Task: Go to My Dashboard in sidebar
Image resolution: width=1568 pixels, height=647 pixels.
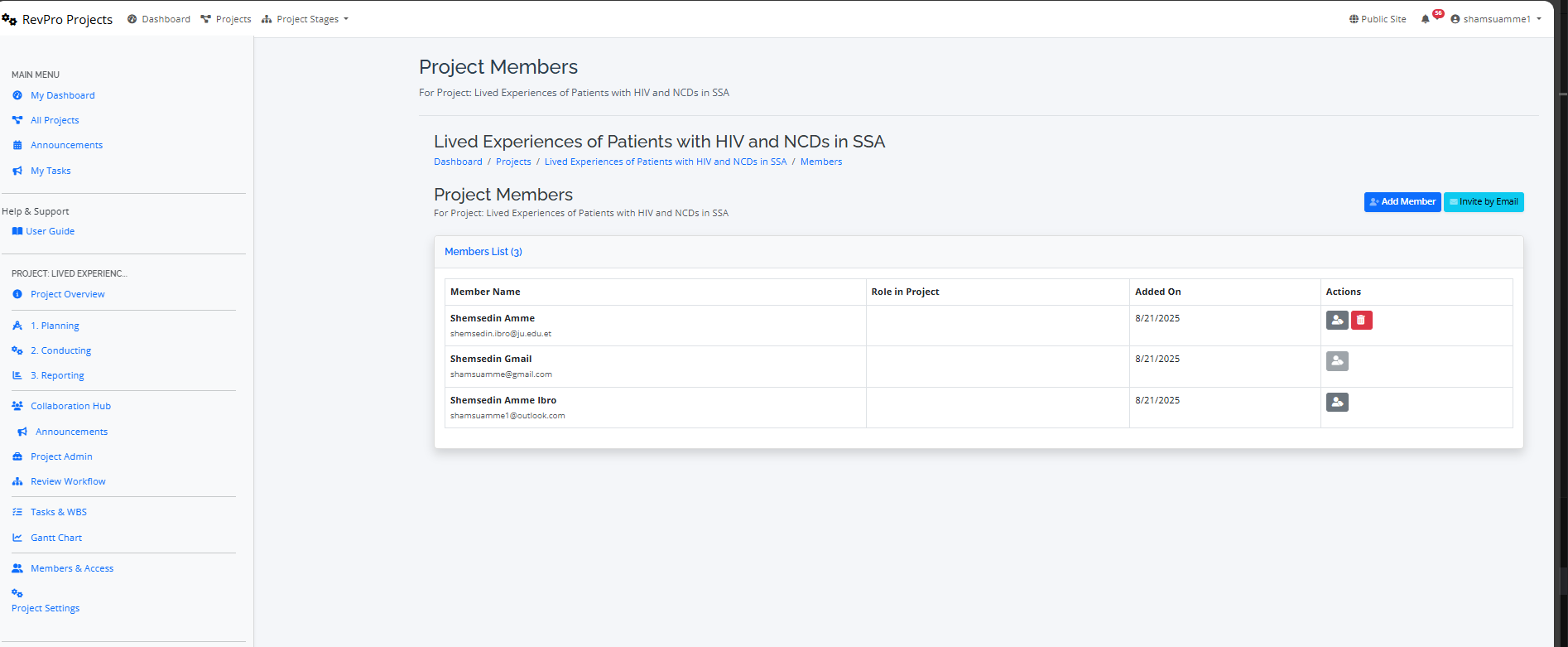Action: coord(63,95)
